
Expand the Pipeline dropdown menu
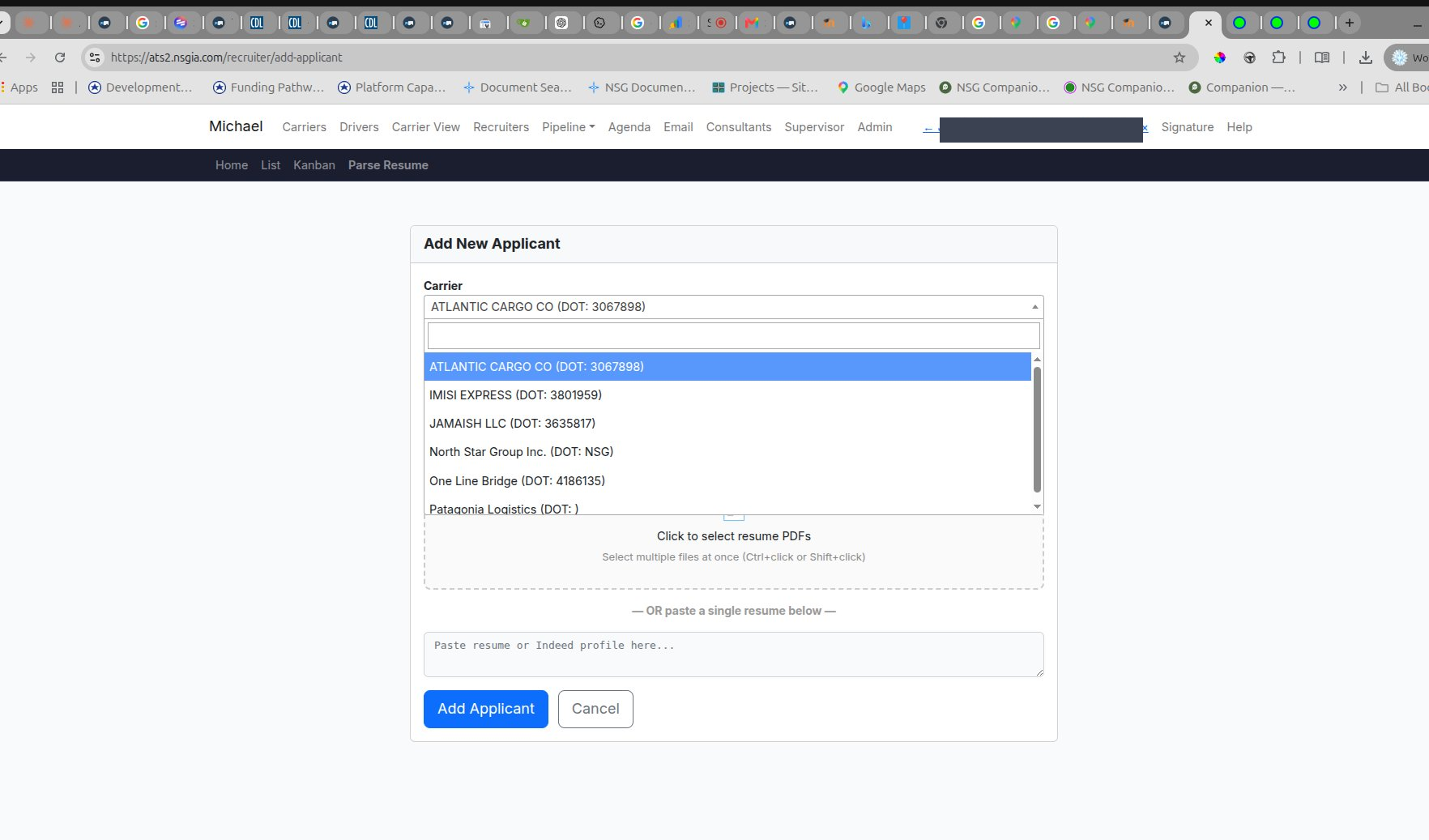[569, 127]
